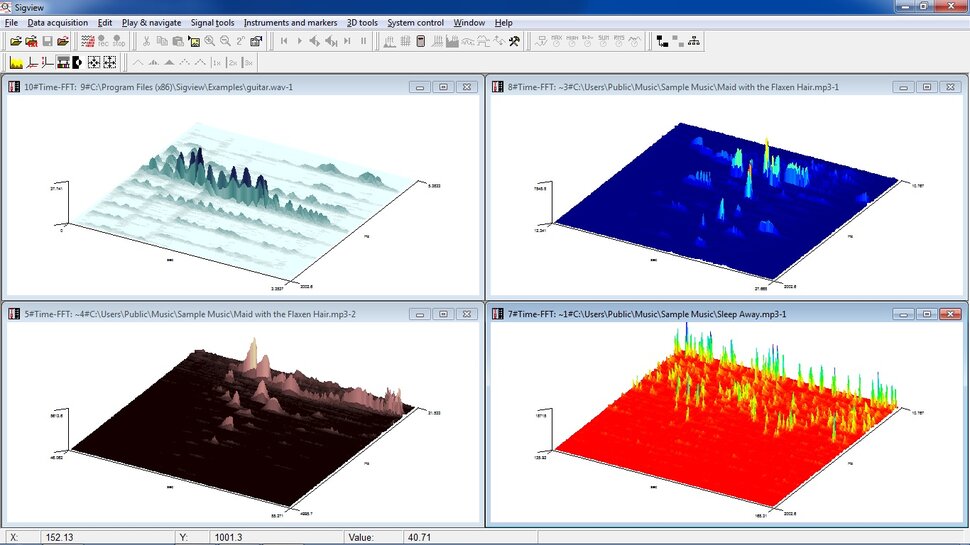Image resolution: width=970 pixels, height=545 pixels.
Task: Select the guitar.wav-1 Time-FFT window title
Action: 158,87
